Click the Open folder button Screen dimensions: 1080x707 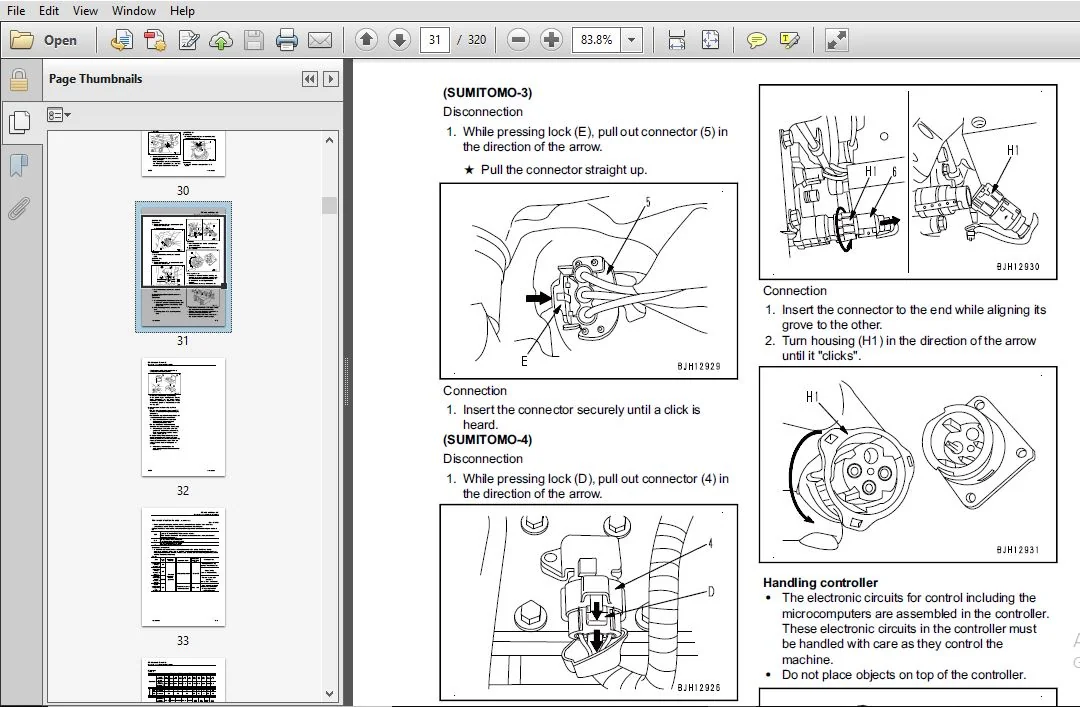[43, 40]
